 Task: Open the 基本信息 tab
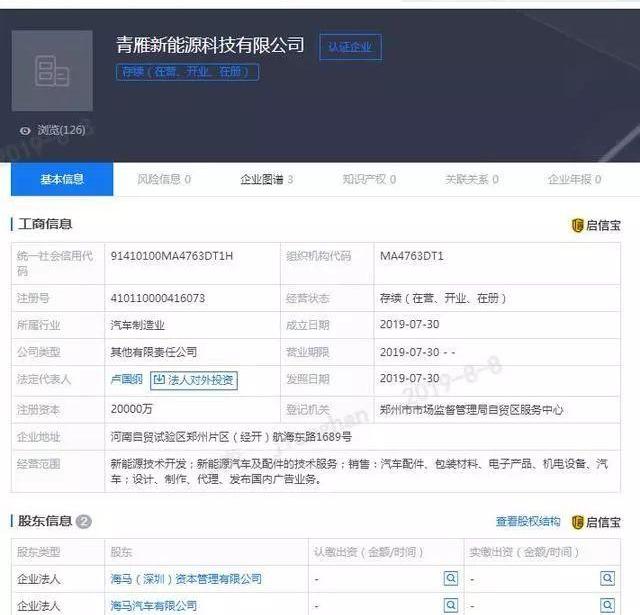[62, 179]
